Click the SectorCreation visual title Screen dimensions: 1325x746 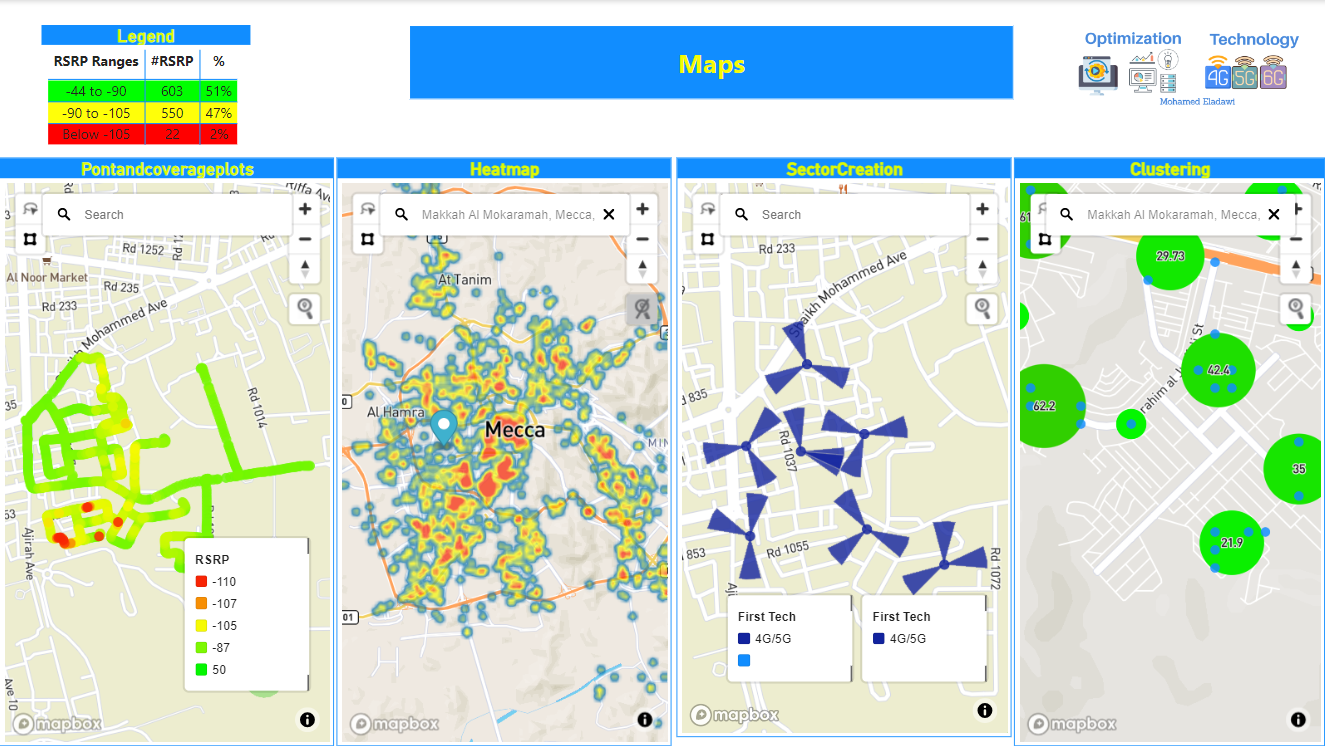point(844,169)
